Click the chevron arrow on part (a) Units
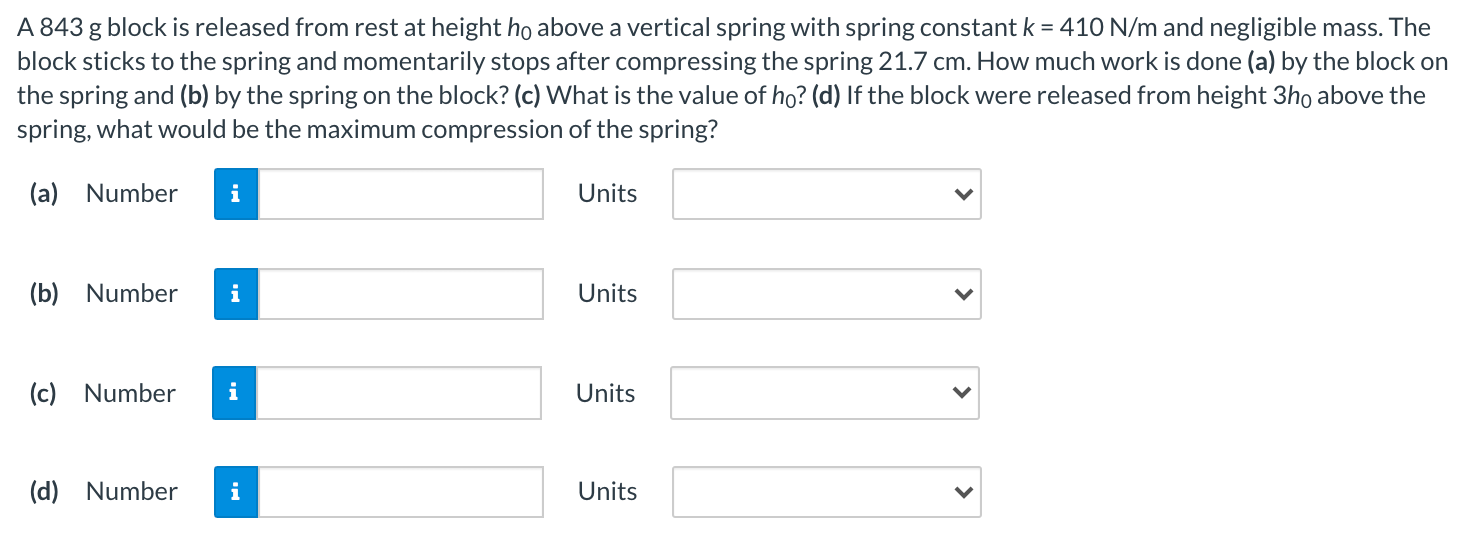The image size is (1470, 542). pyautogui.click(x=963, y=195)
